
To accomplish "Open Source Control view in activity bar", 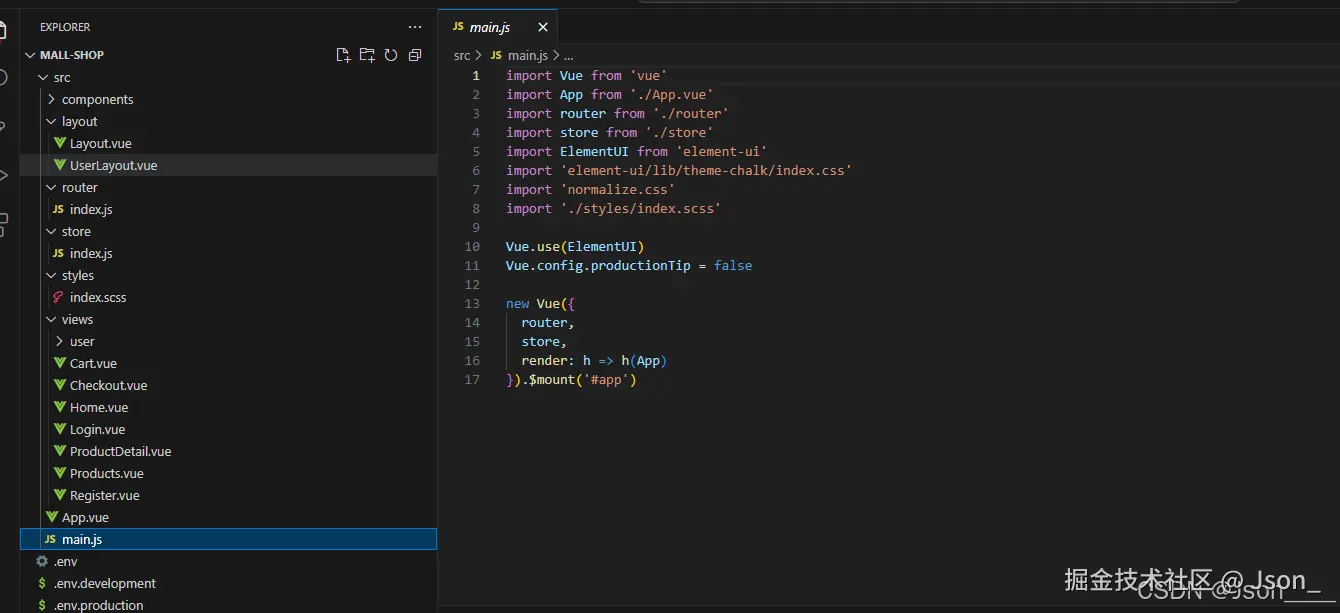I will [x=3, y=127].
